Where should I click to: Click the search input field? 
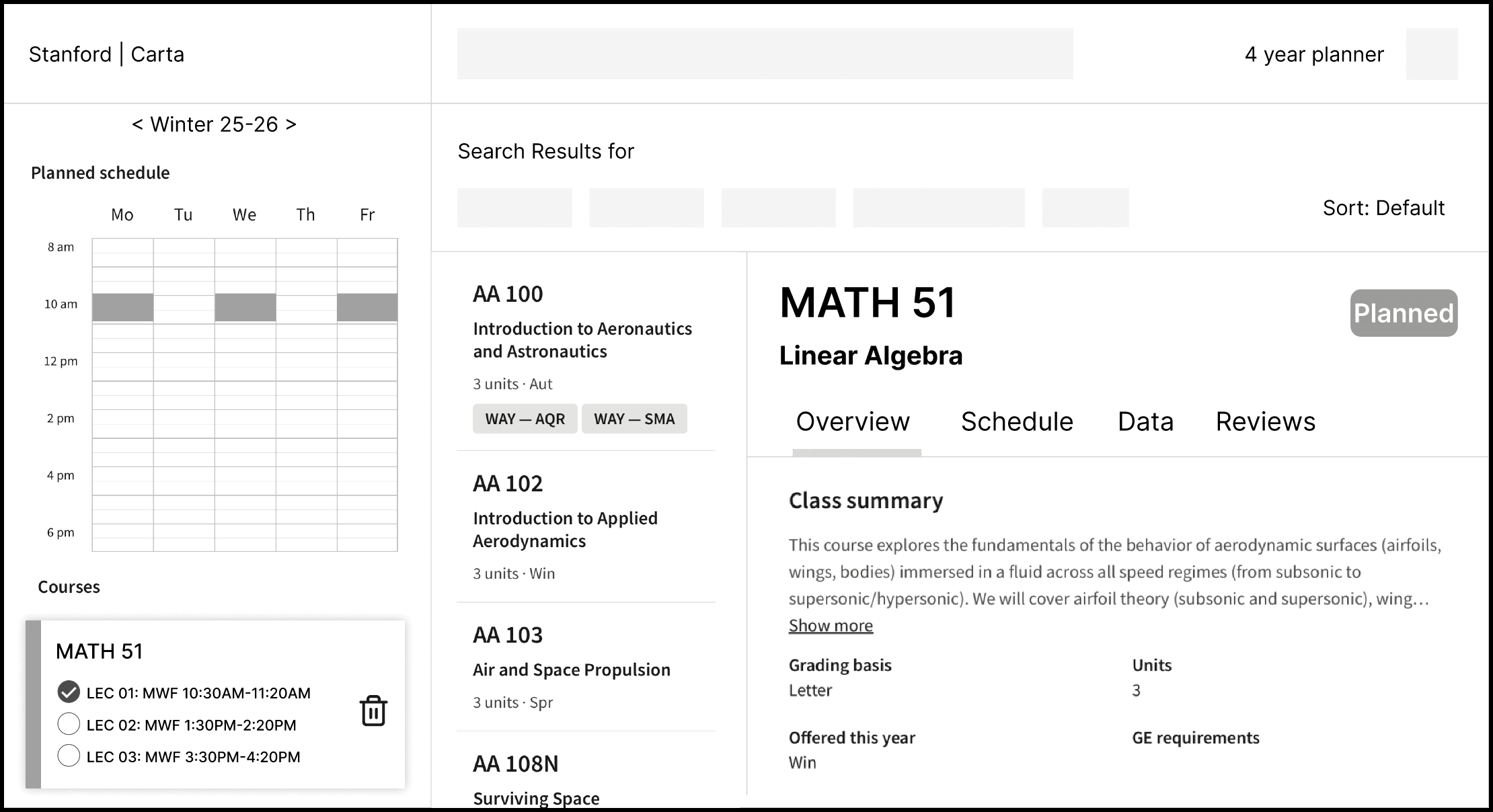click(765, 54)
